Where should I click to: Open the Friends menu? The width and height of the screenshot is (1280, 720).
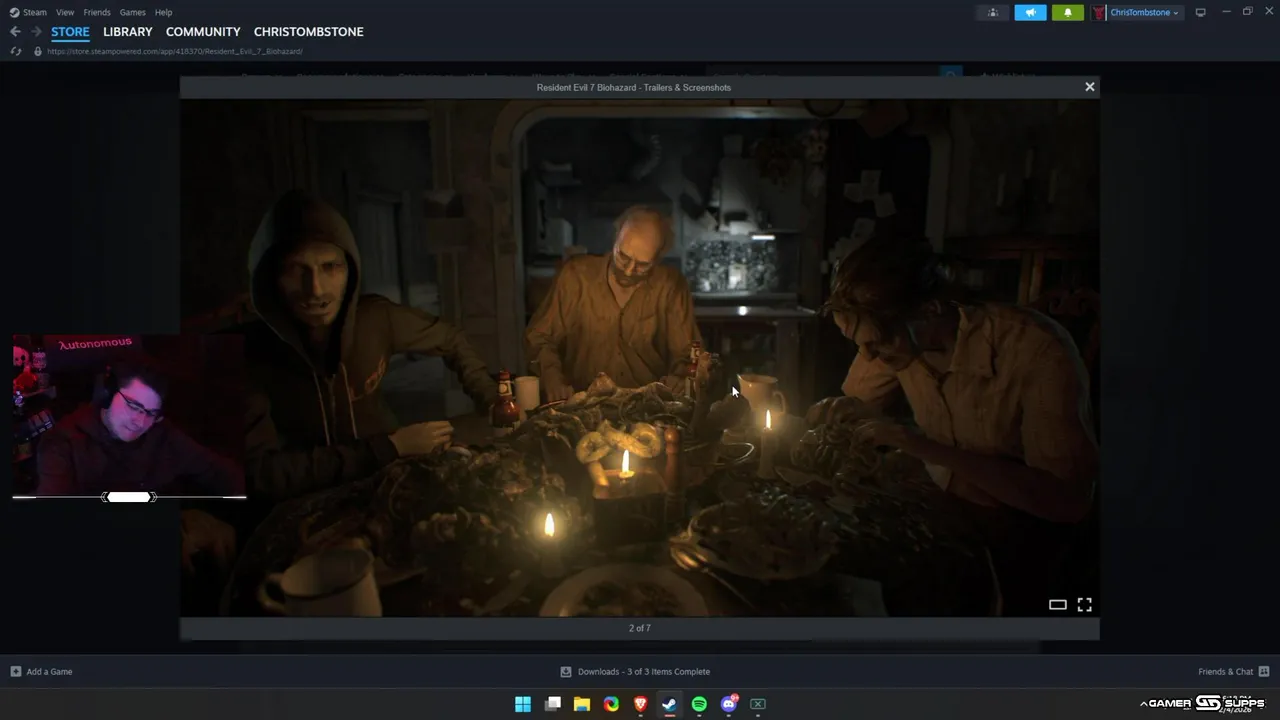(97, 12)
